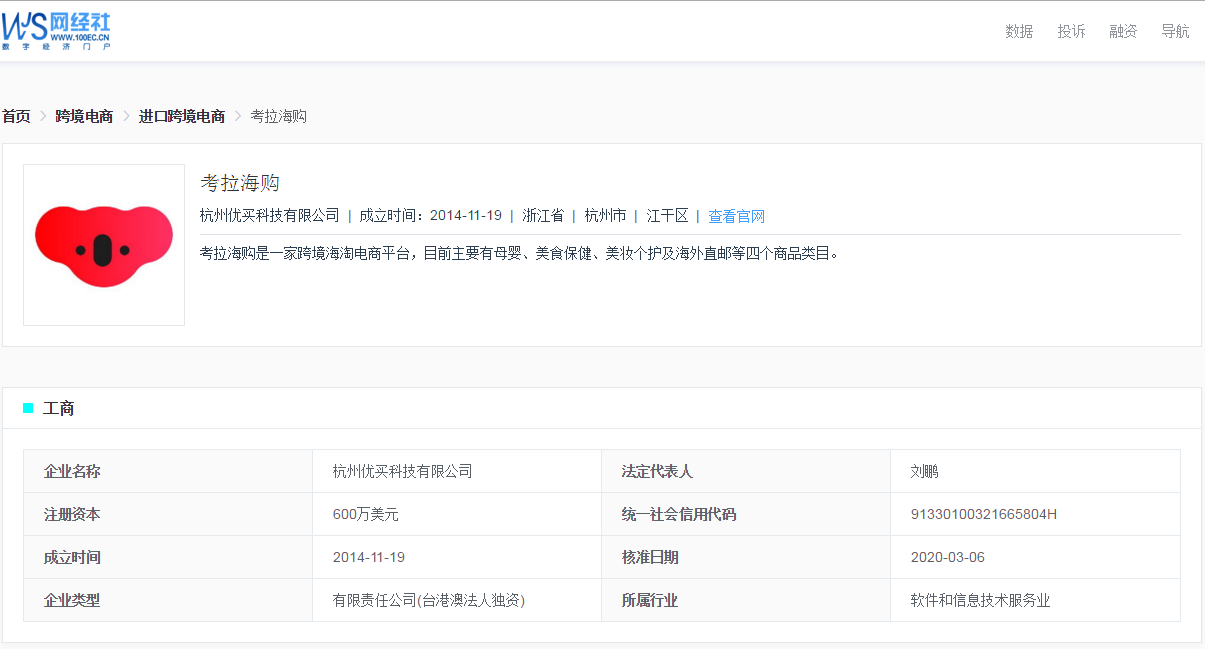Open the 投诉 section from the header
The height and width of the screenshot is (649, 1205).
(1070, 31)
